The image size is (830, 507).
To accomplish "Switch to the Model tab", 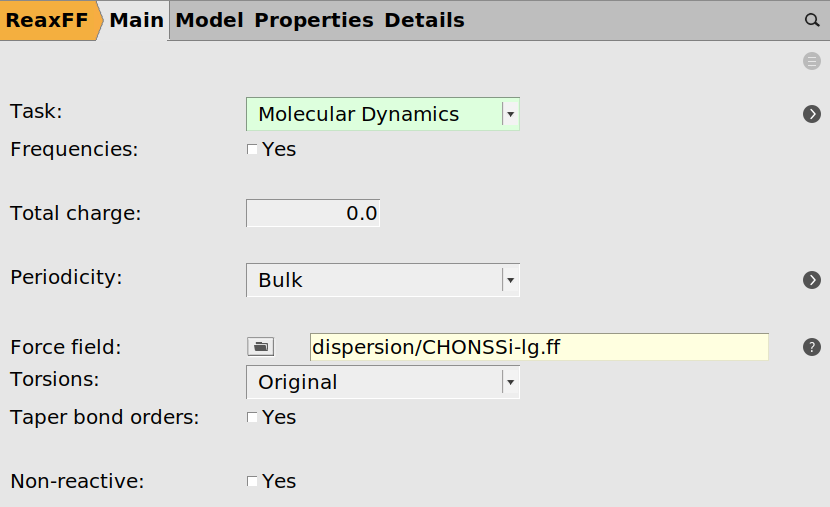I will 209,20.
